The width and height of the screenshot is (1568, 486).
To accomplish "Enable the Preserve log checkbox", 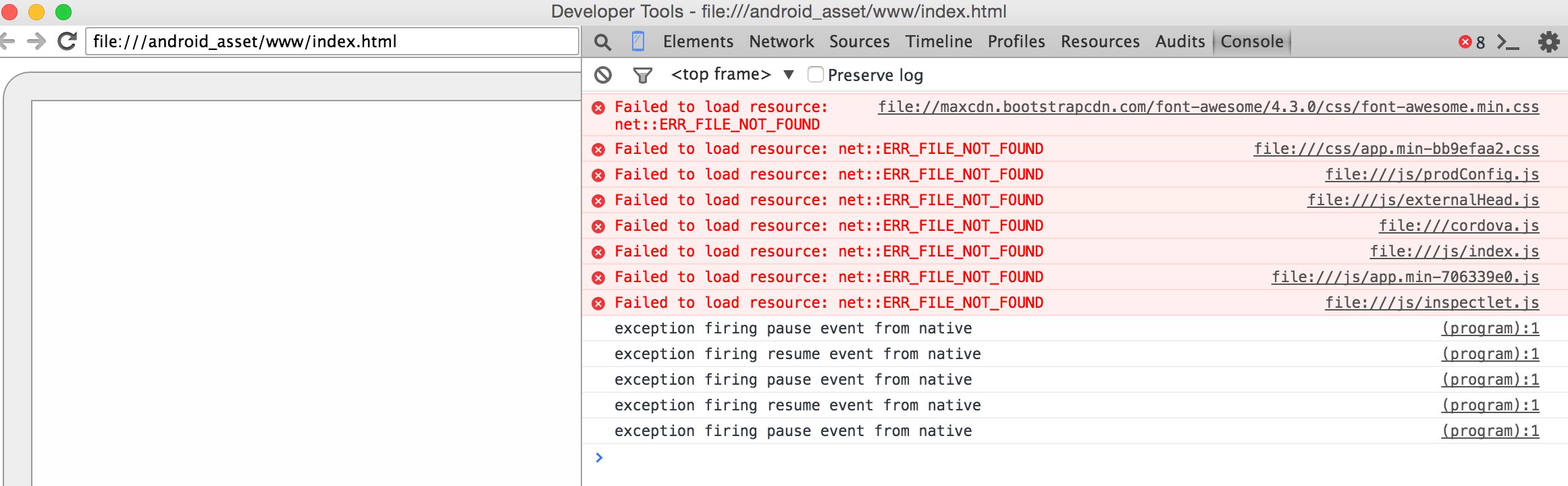I will 816,74.
